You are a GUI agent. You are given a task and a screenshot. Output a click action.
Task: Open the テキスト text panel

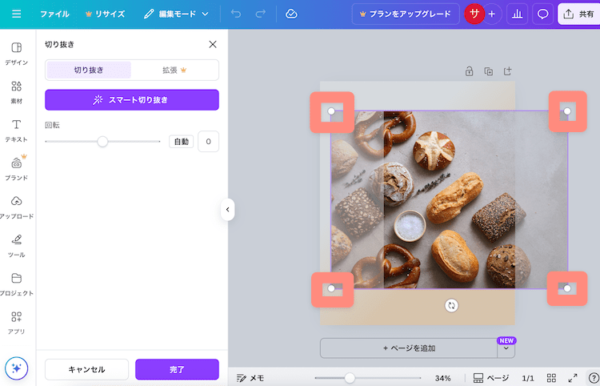(x=16, y=130)
